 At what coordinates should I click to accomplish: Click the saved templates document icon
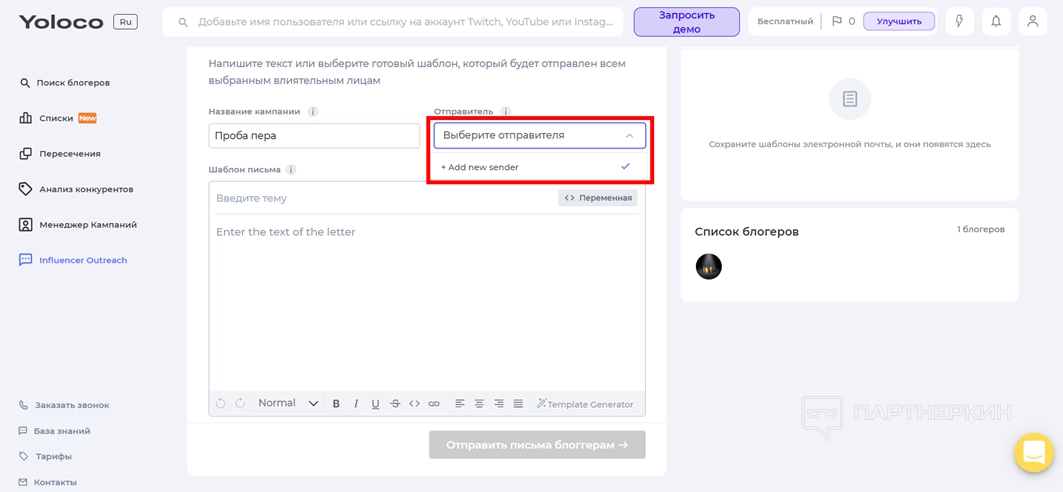(850, 100)
